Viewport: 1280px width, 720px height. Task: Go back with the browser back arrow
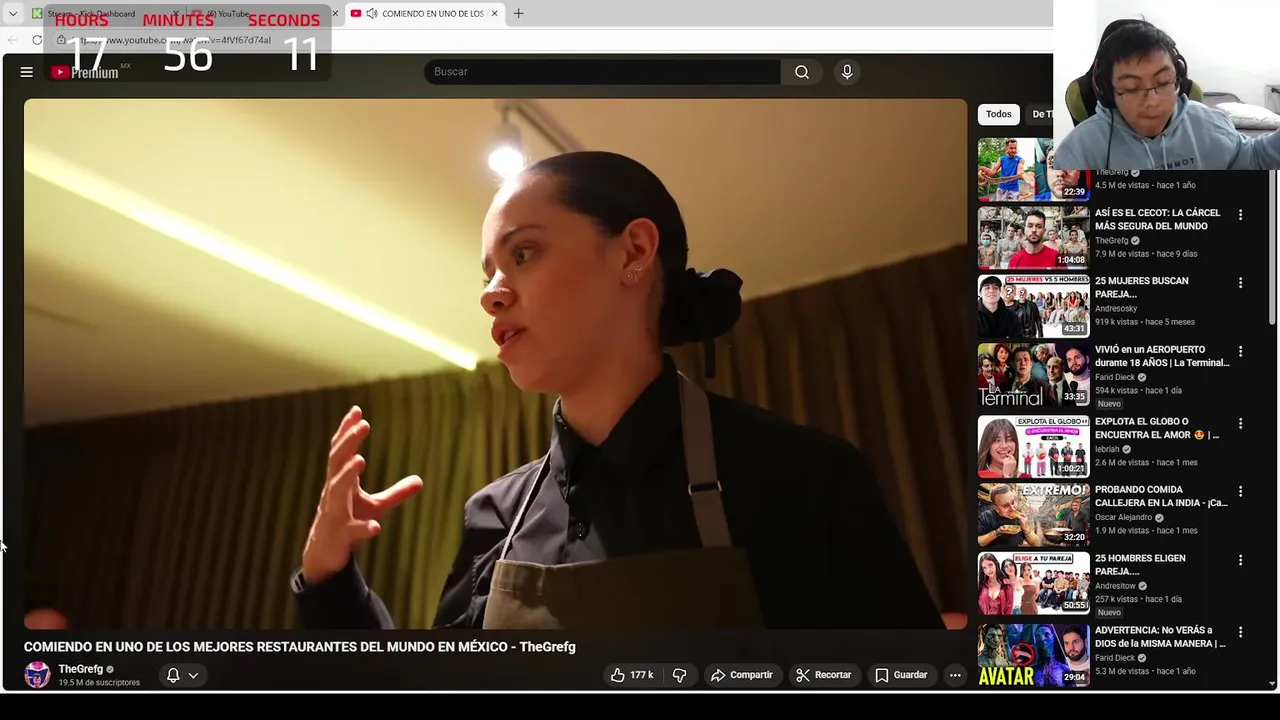(x=13, y=40)
